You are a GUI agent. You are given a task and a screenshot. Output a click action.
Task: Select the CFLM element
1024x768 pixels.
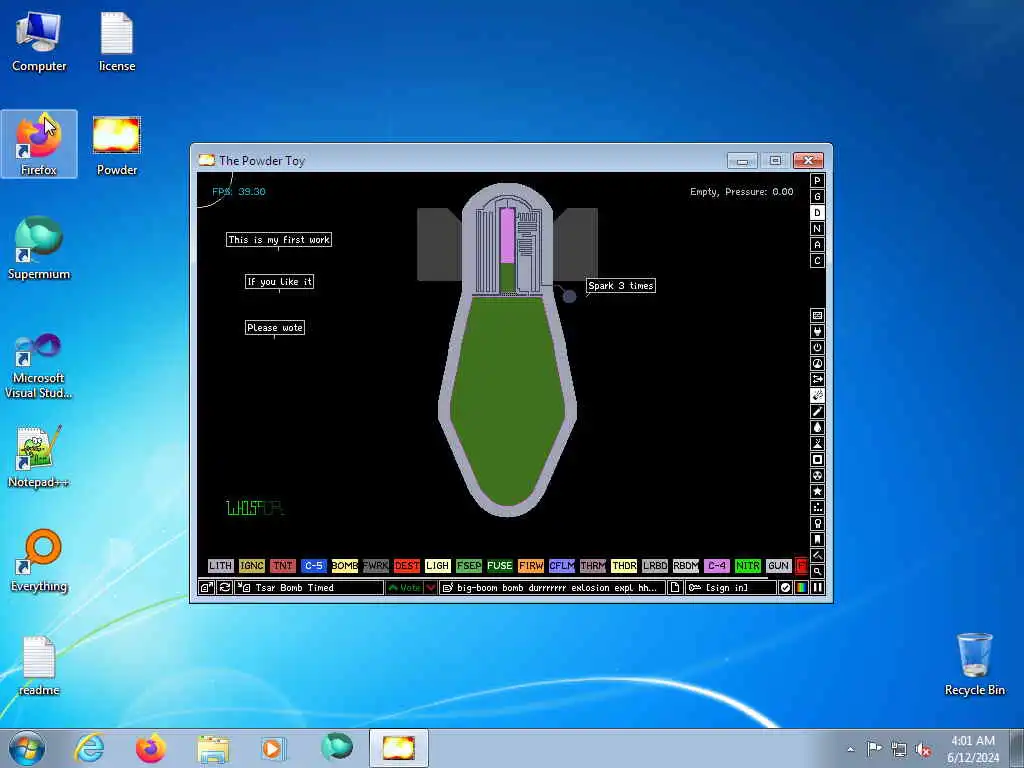point(562,566)
